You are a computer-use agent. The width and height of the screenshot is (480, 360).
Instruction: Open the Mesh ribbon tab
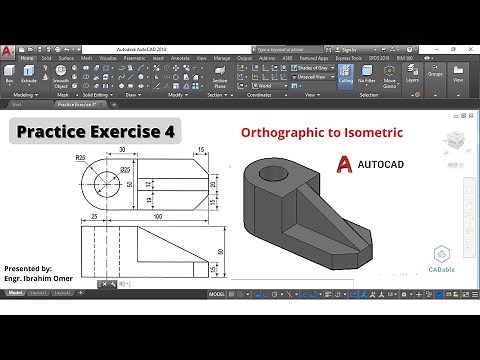click(x=86, y=58)
